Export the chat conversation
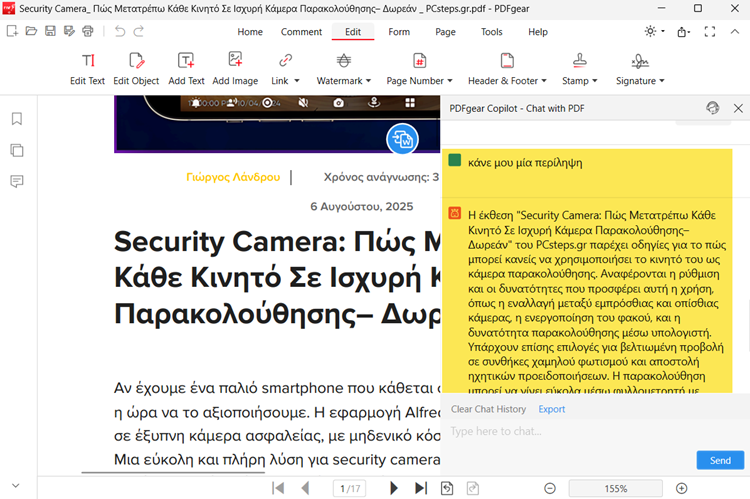The image size is (750, 499). [x=551, y=409]
